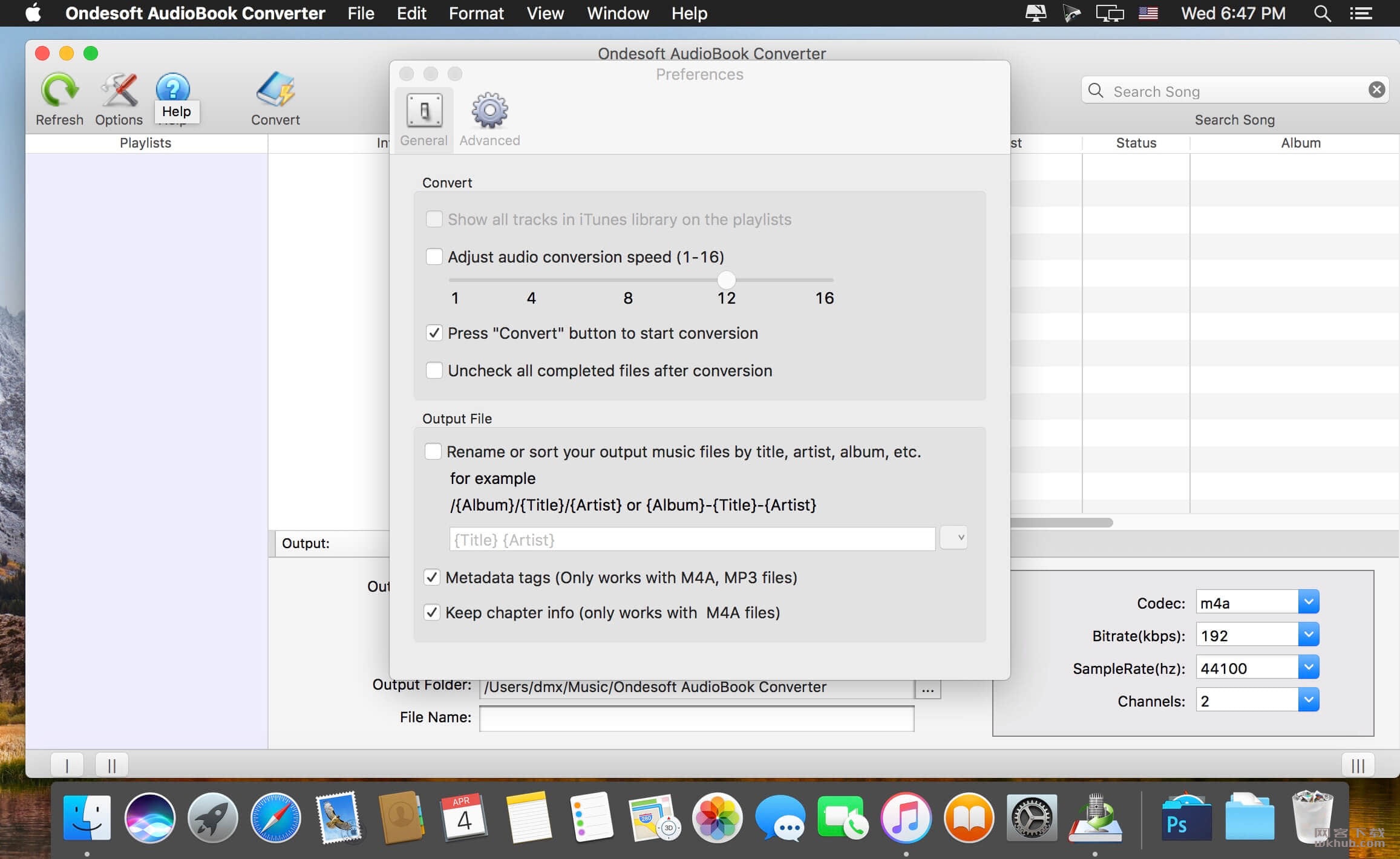Viewport: 1400px width, 859px height.
Task: Click the Search Song magnifier icon
Action: (x=1096, y=91)
